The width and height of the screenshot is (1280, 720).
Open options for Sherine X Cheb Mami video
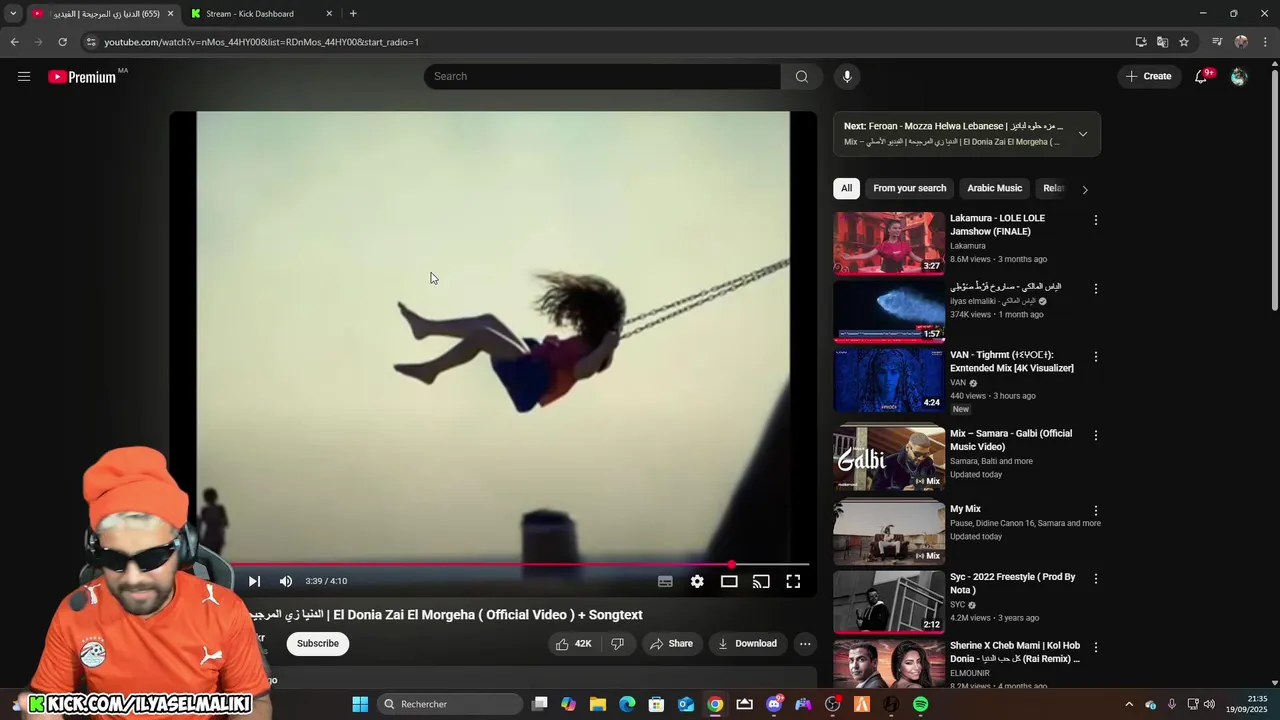[x=1096, y=648]
